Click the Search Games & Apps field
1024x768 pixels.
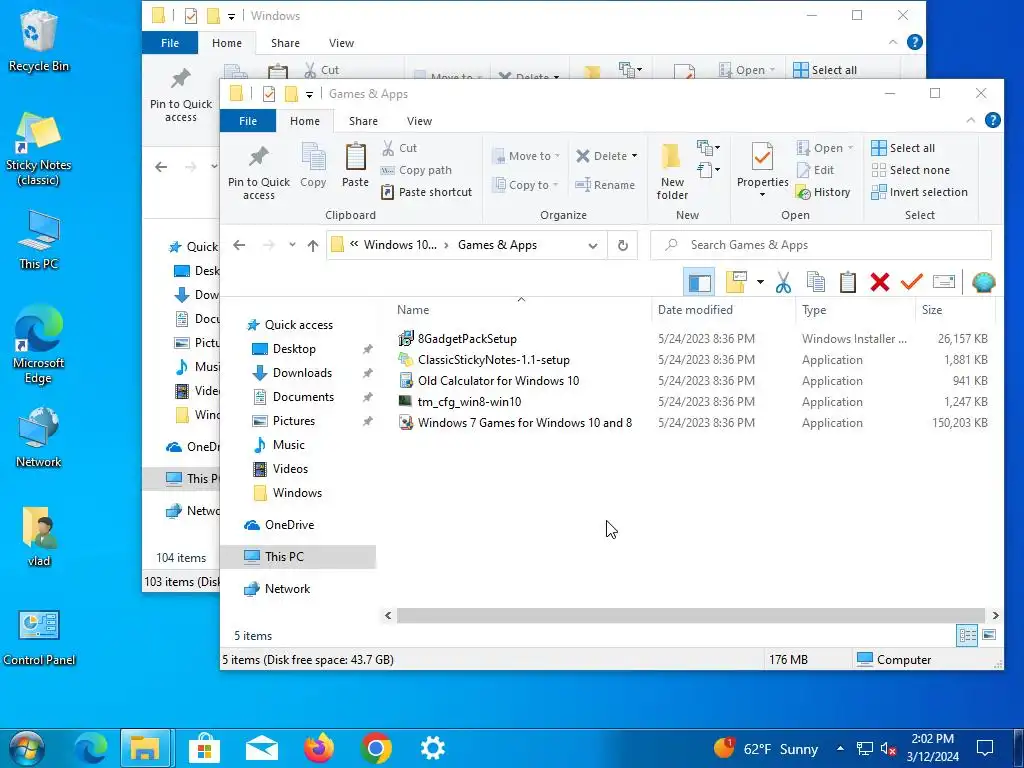pyautogui.click(x=821, y=245)
